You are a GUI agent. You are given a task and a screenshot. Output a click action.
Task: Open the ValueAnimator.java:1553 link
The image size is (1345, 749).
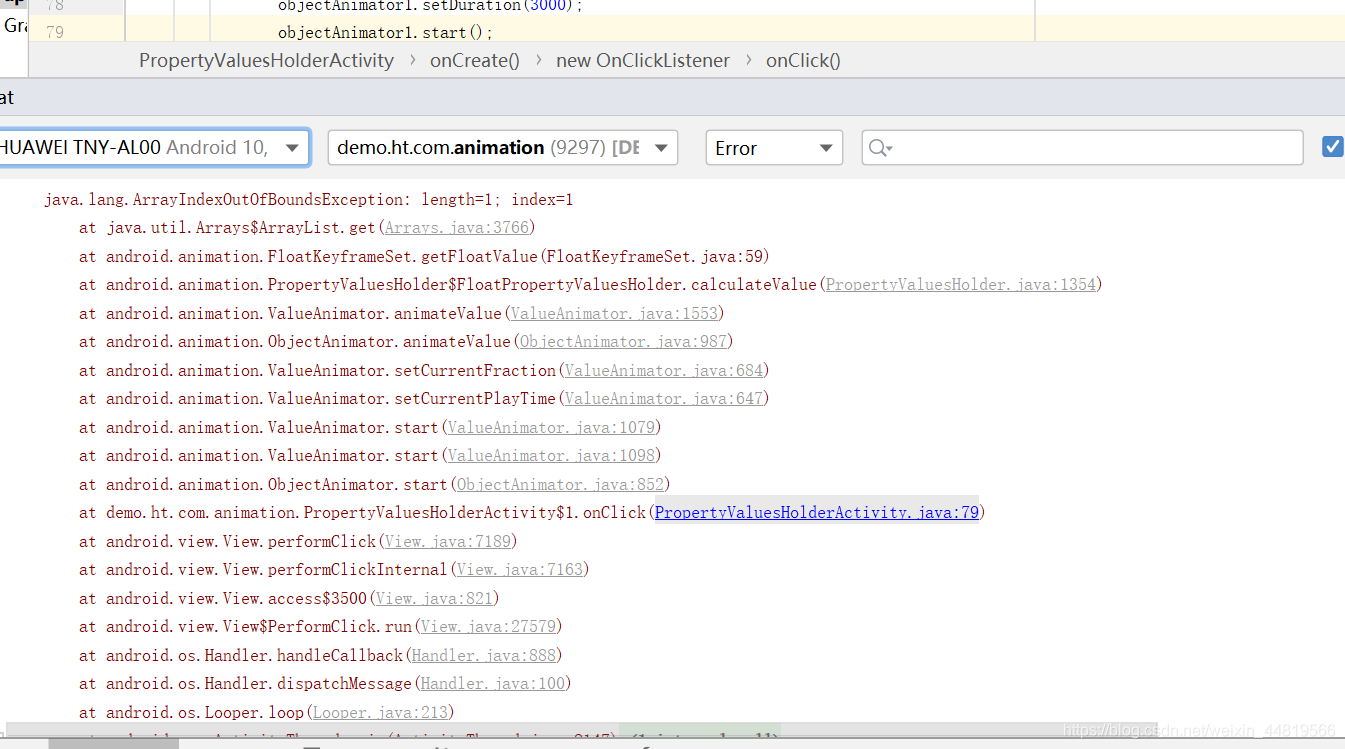click(x=614, y=314)
